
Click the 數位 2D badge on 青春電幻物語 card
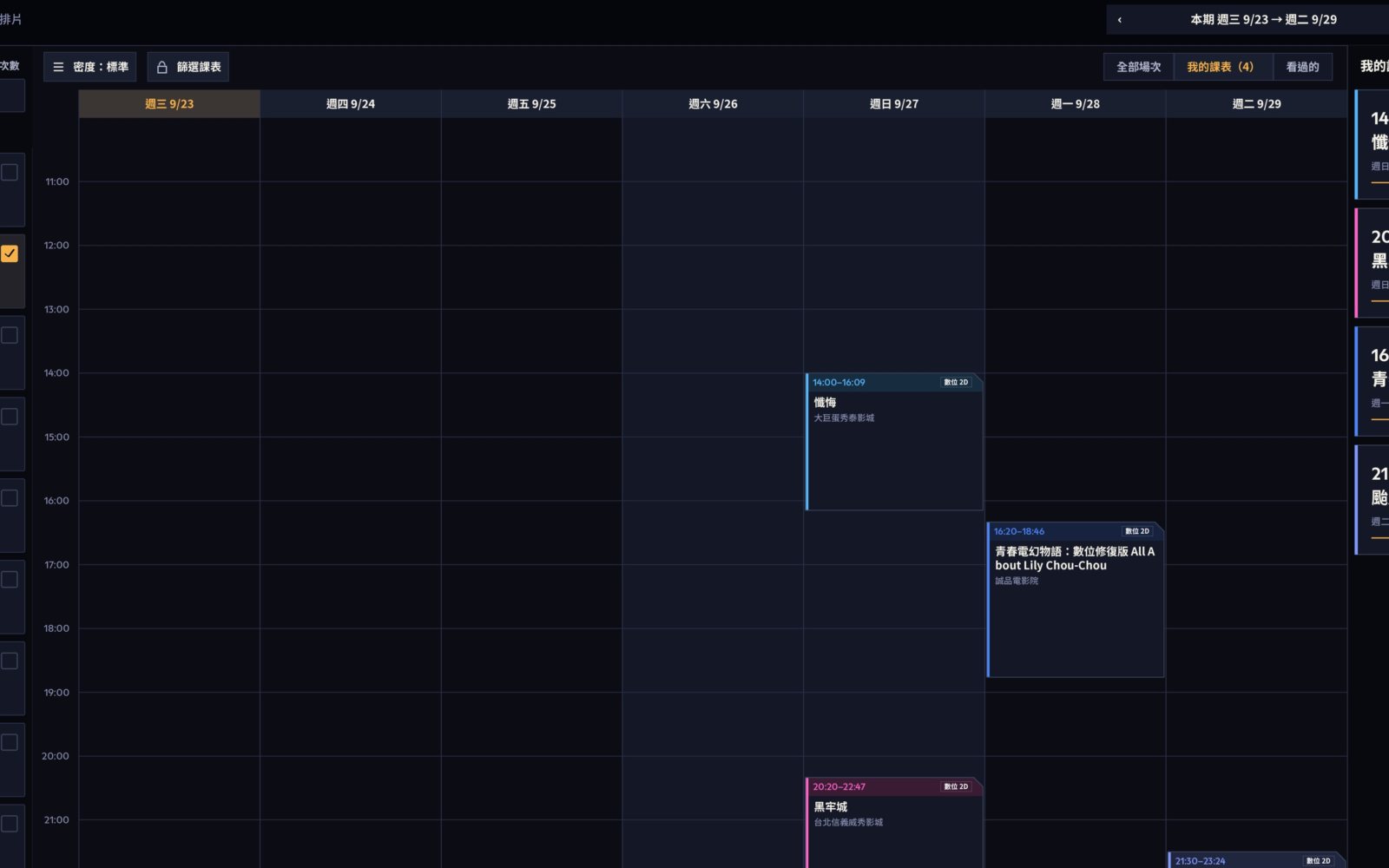(1137, 531)
